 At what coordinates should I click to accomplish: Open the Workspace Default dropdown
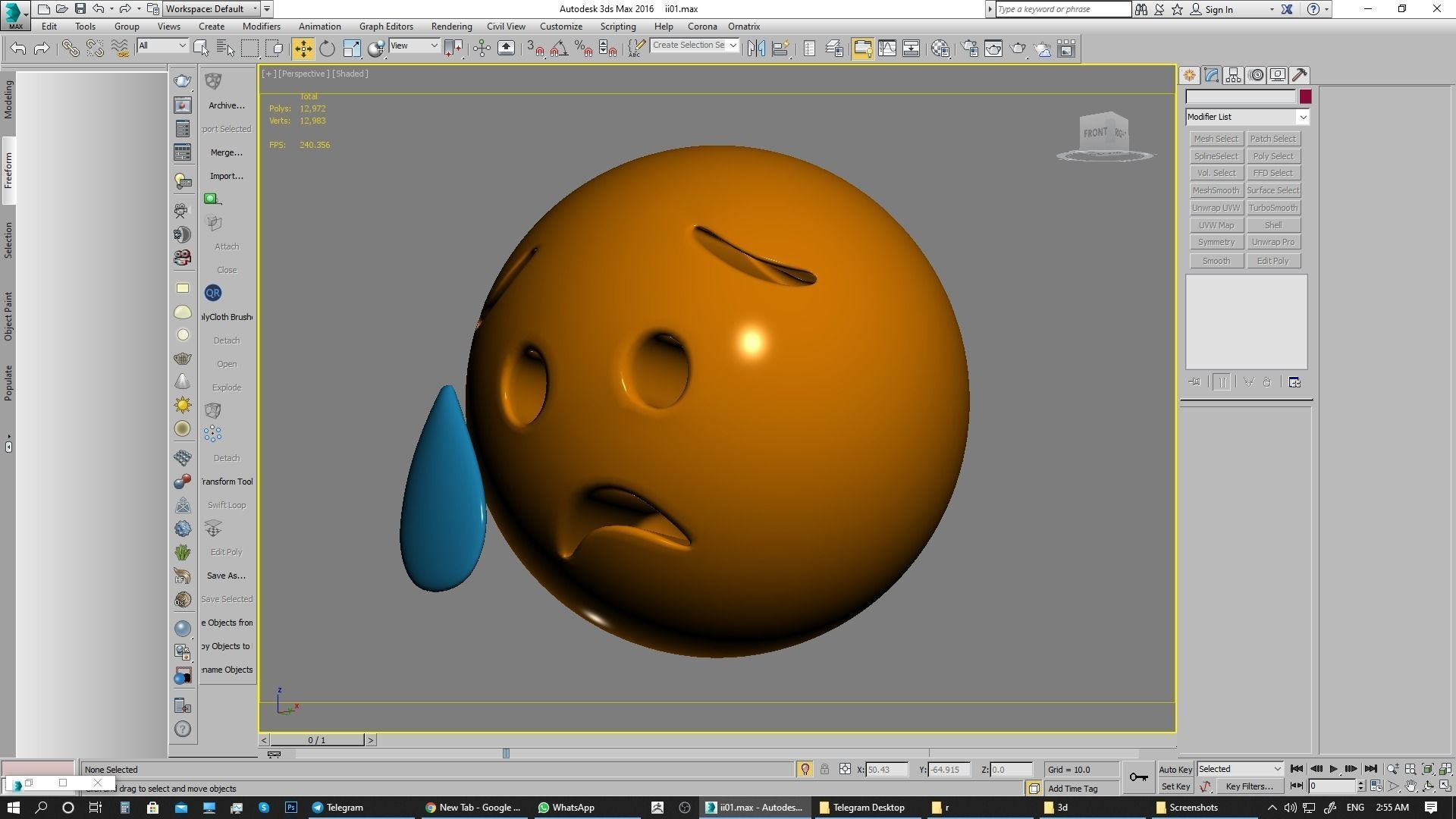click(212, 9)
